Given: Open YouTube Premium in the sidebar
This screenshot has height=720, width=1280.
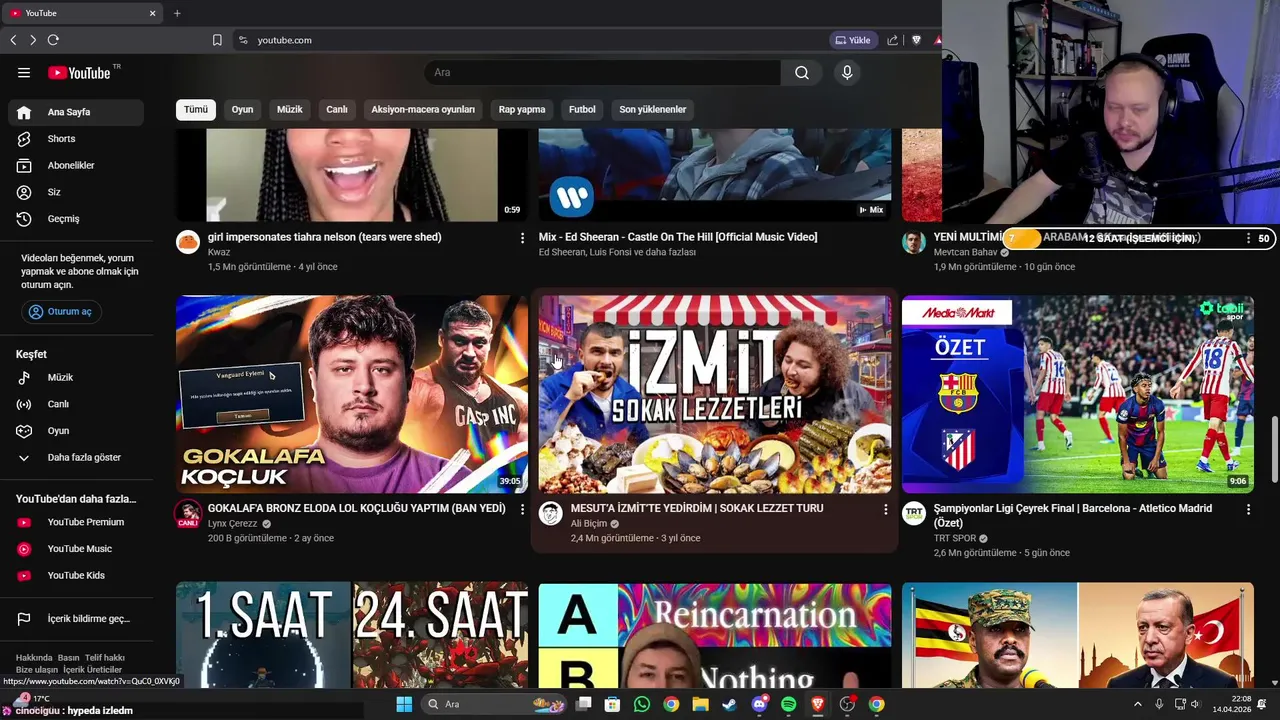Looking at the screenshot, I should [x=76, y=522].
